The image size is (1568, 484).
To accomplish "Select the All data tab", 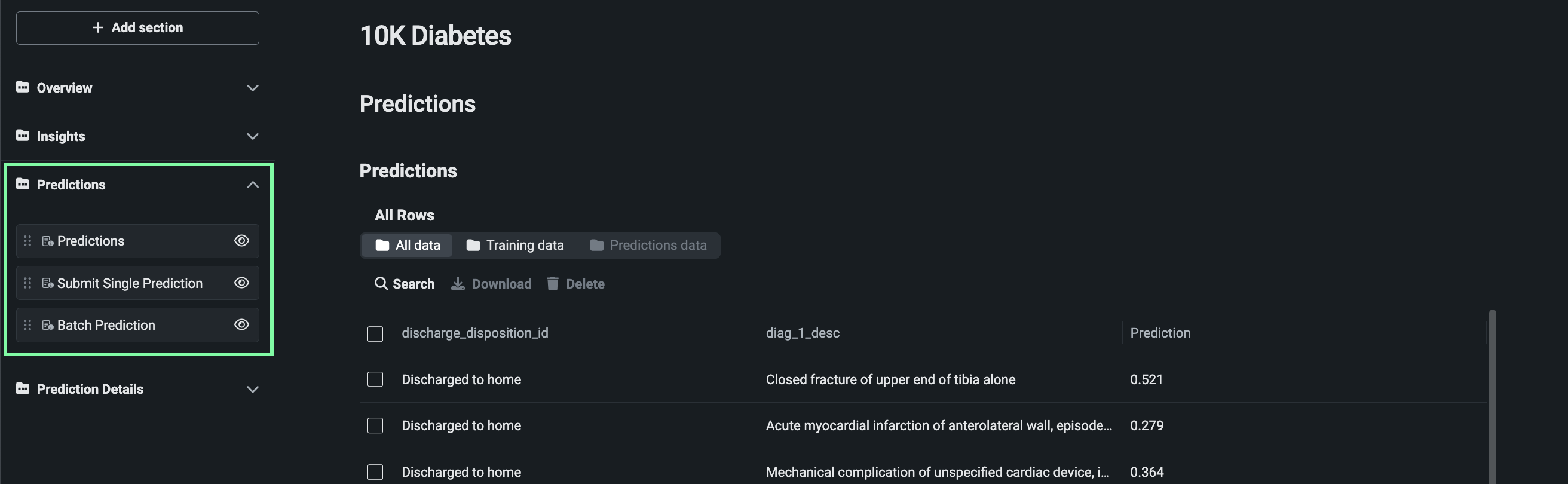I will tap(407, 246).
